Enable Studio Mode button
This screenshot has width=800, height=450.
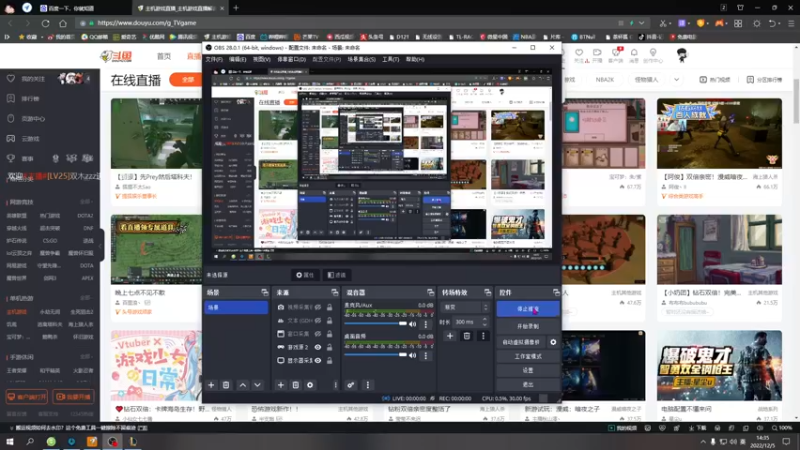(528, 356)
